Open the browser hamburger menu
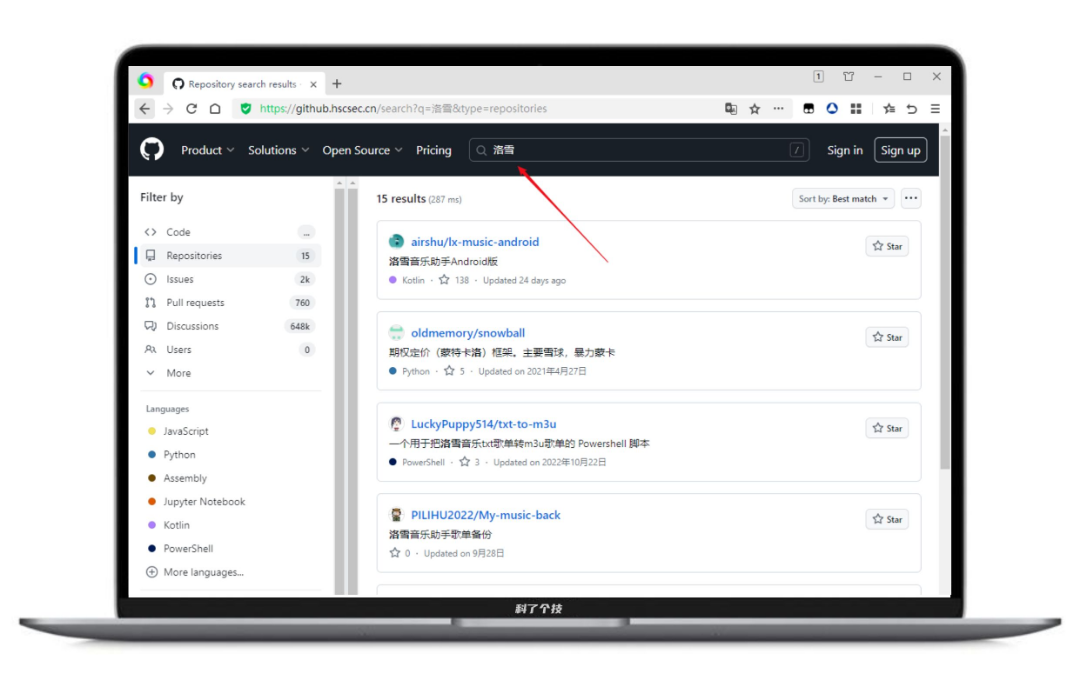Image resolution: width=1080 pixels, height=693 pixels. 935,109
